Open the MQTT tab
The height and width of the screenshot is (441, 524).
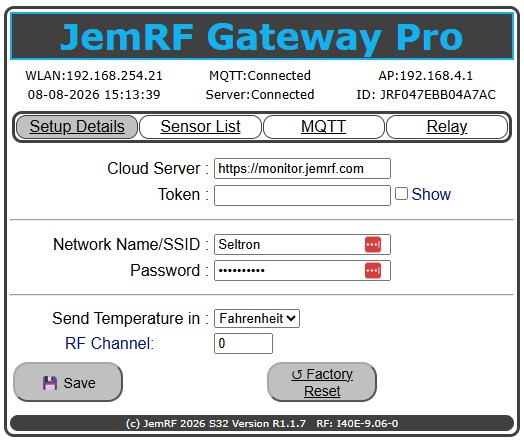point(323,127)
